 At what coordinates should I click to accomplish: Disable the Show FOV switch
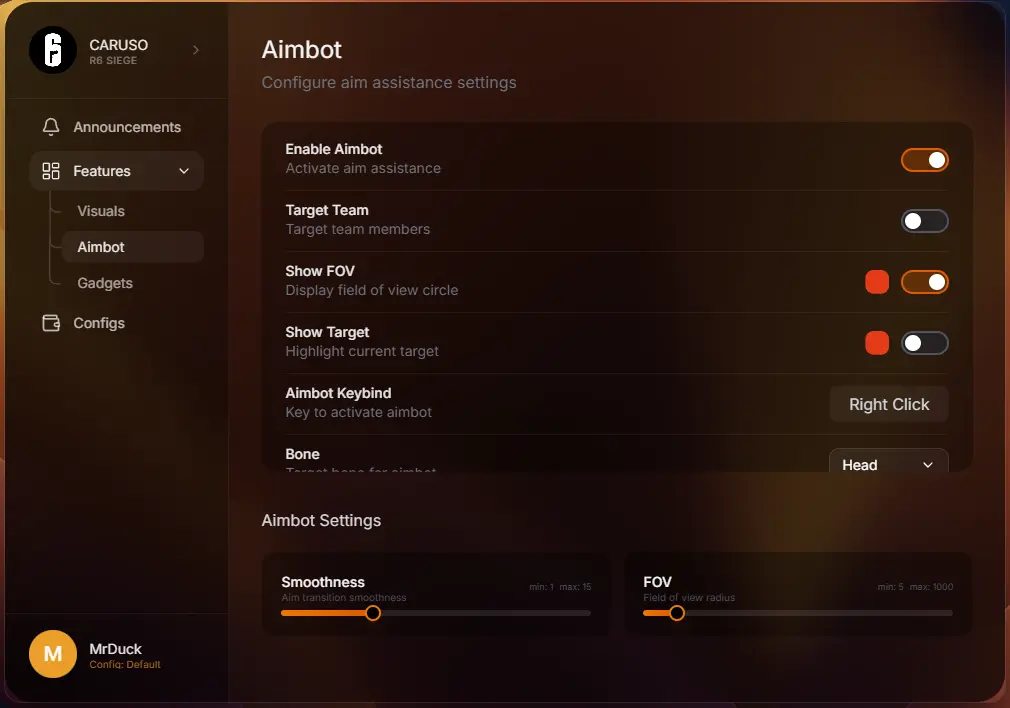pyautogui.click(x=924, y=282)
